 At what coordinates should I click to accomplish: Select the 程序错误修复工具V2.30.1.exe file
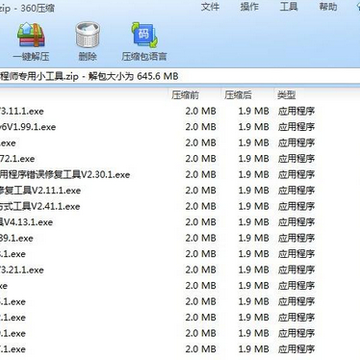[65, 175]
